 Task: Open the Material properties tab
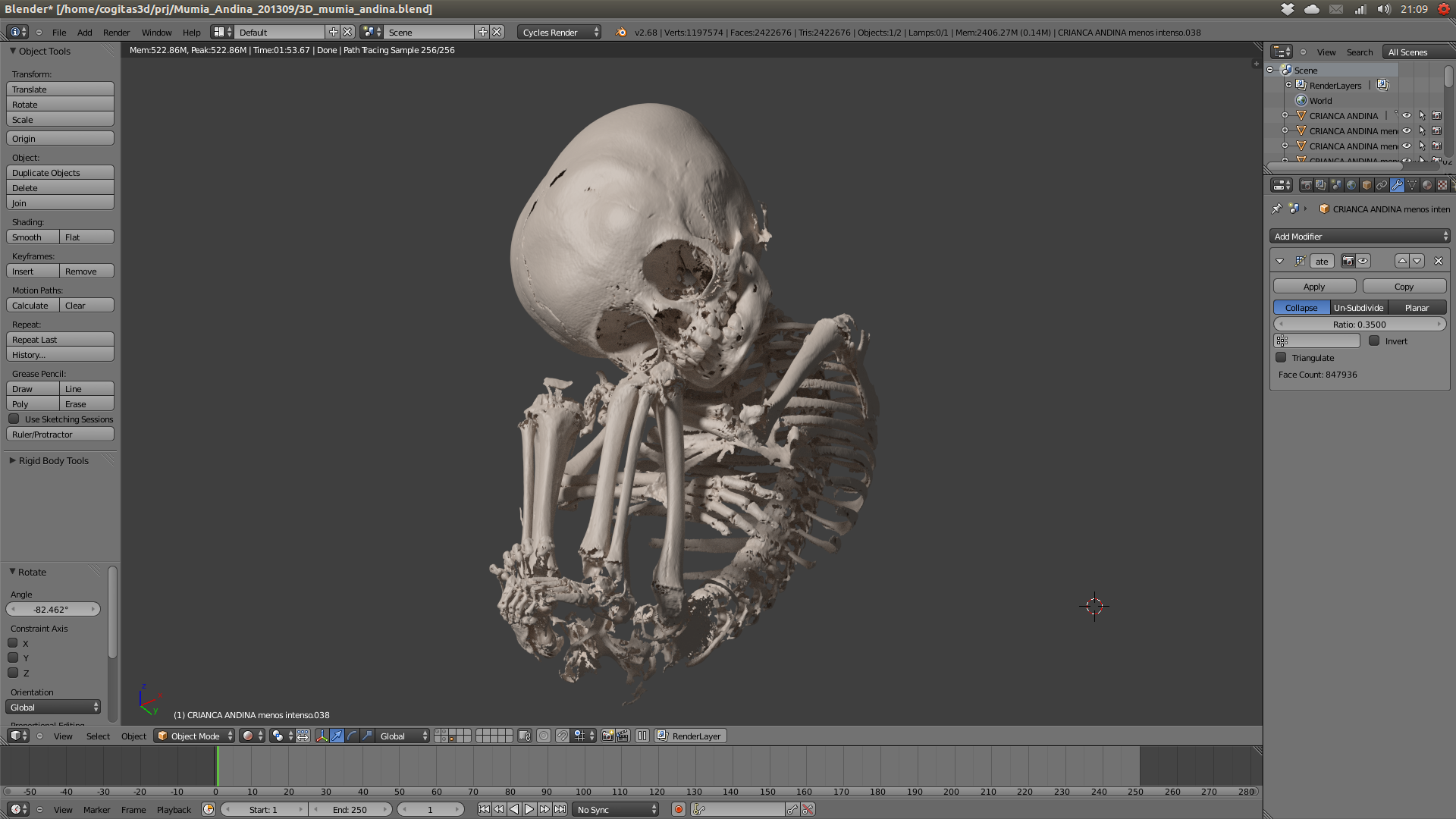[x=1427, y=185]
